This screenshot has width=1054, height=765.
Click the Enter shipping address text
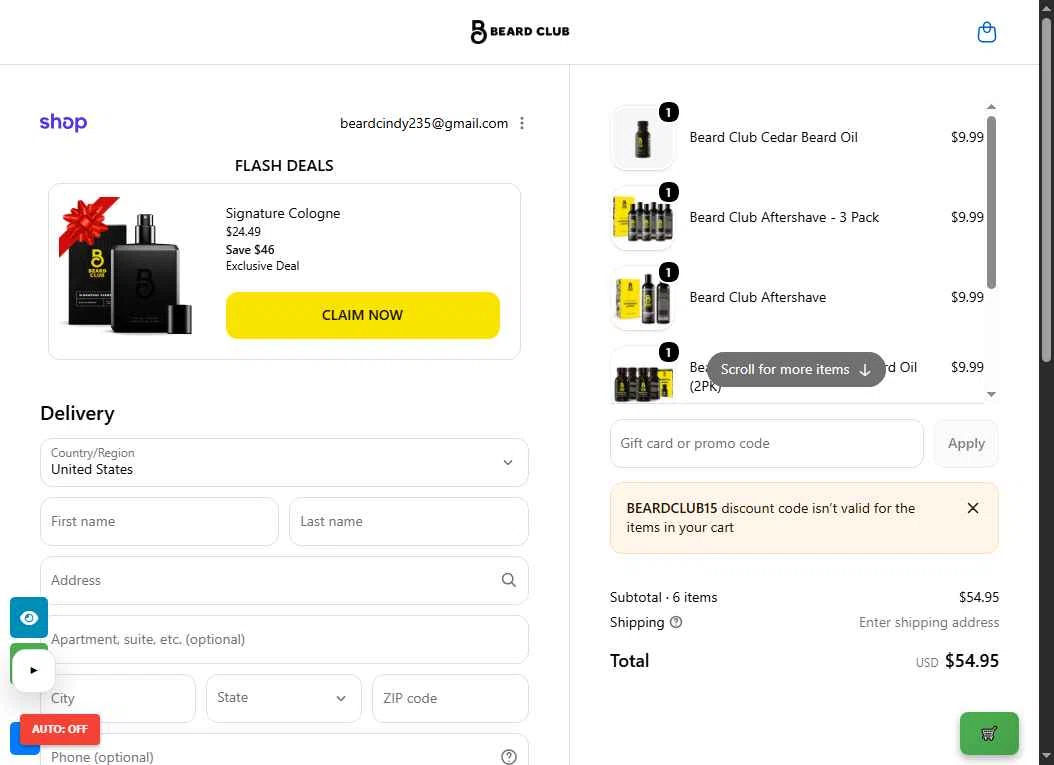point(928,622)
